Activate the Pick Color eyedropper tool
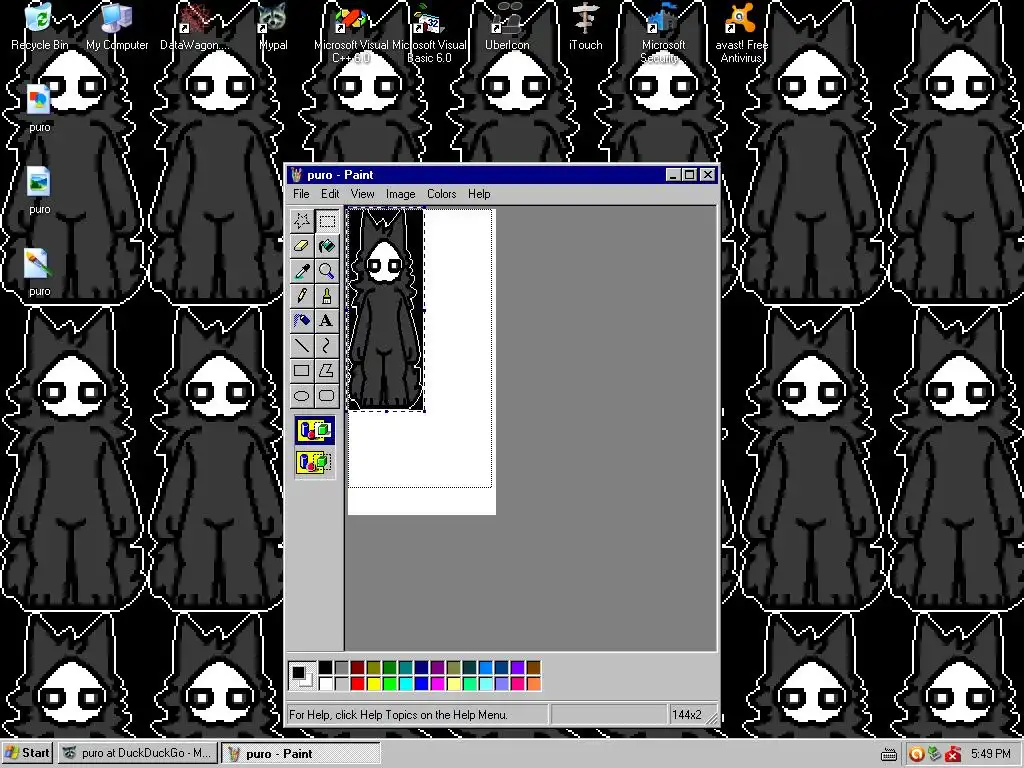The width and height of the screenshot is (1024, 768). coord(302,271)
